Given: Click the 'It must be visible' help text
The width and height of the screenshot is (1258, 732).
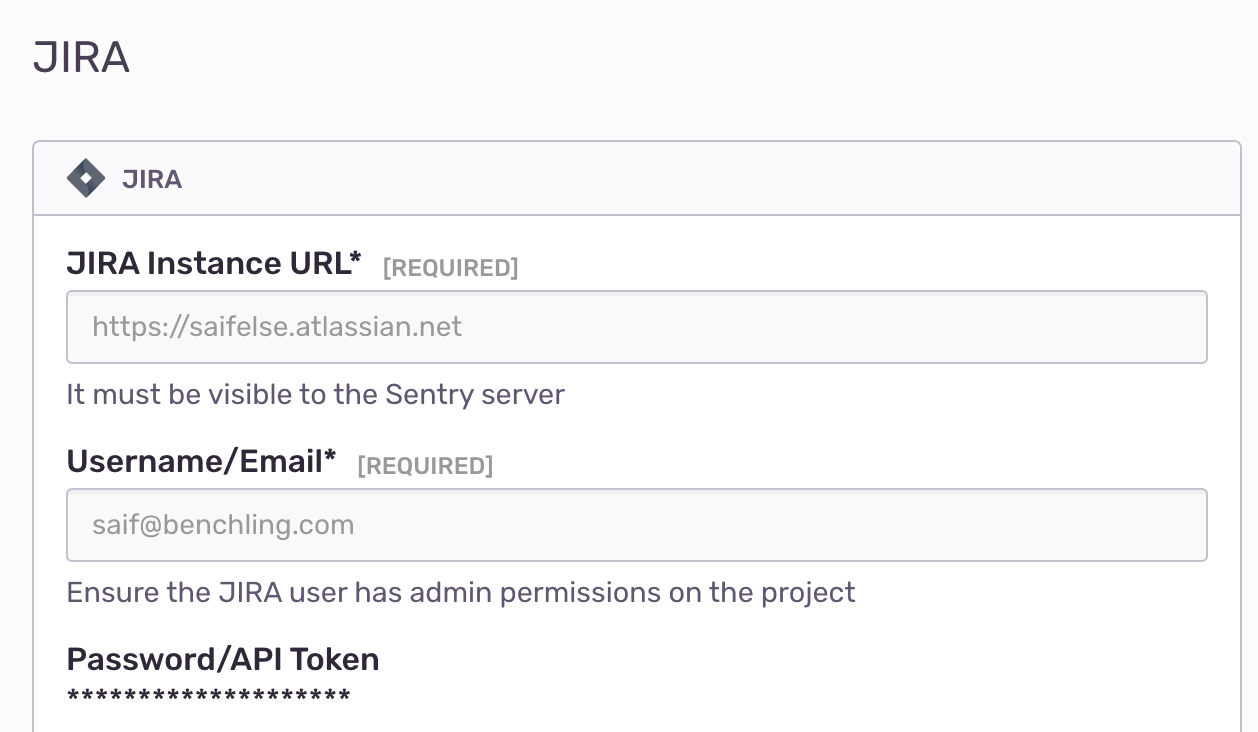Looking at the screenshot, I should 316,395.
